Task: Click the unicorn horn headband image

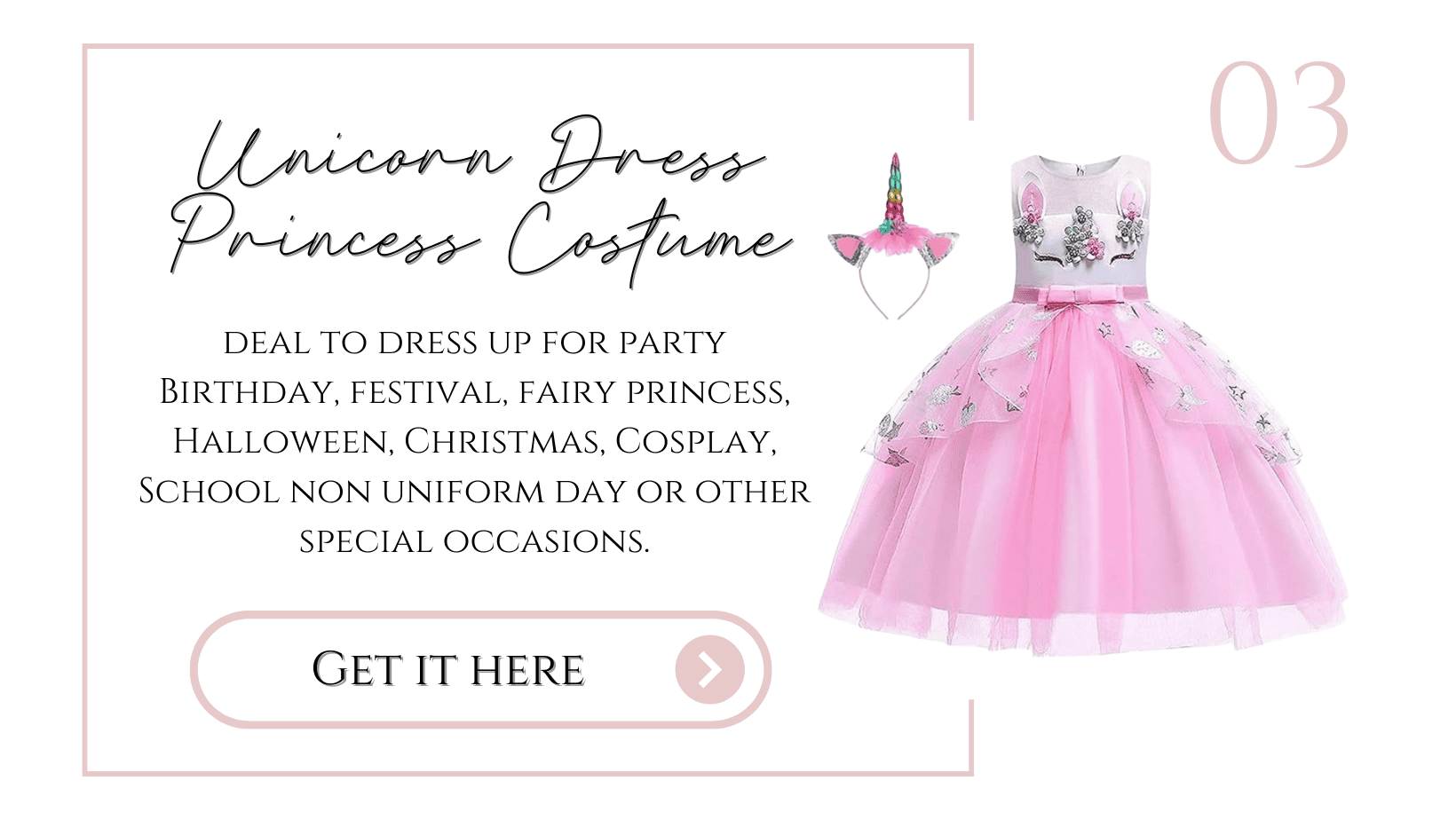Action: 893,236
